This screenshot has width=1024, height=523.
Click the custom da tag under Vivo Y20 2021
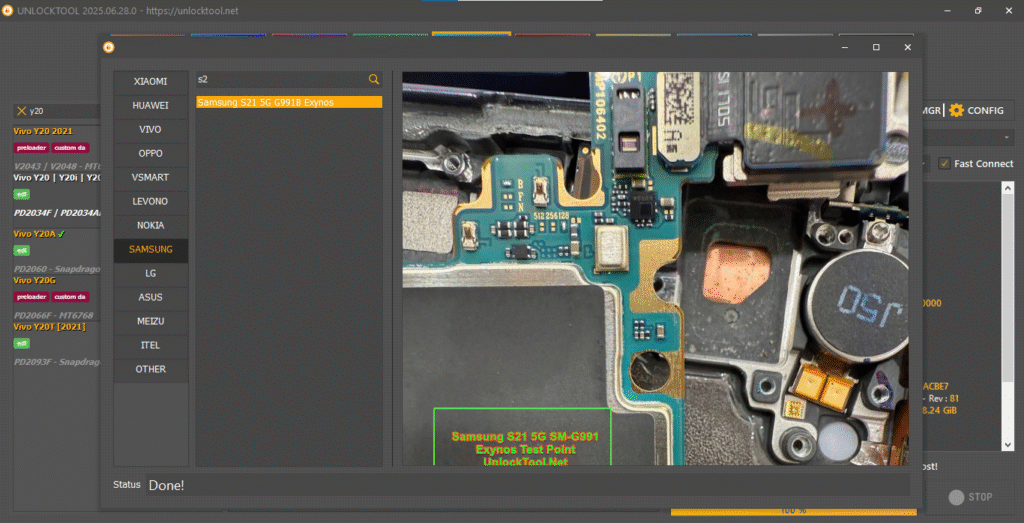click(x=70, y=148)
